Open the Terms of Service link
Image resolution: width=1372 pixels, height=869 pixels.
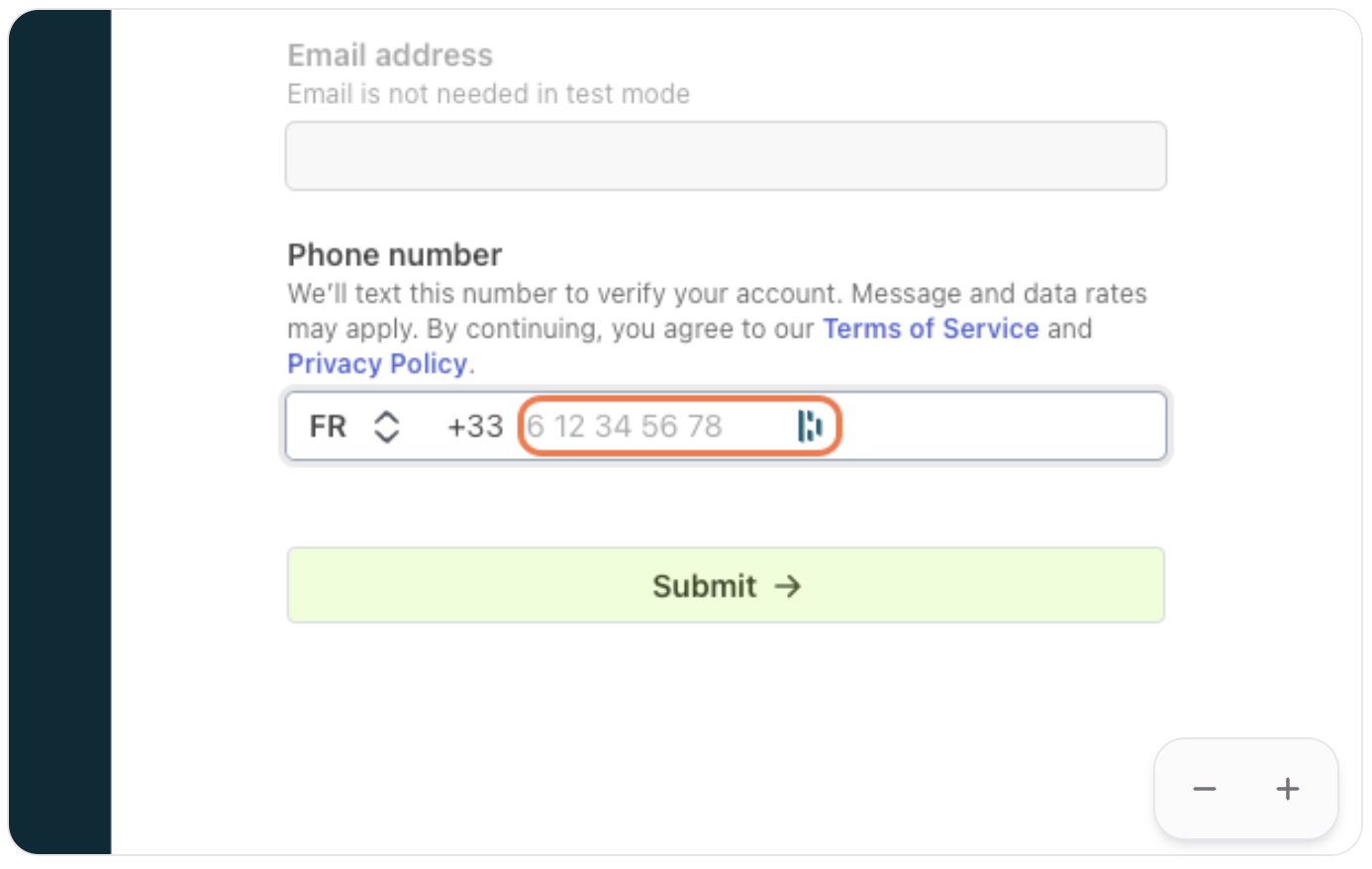pos(931,329)
